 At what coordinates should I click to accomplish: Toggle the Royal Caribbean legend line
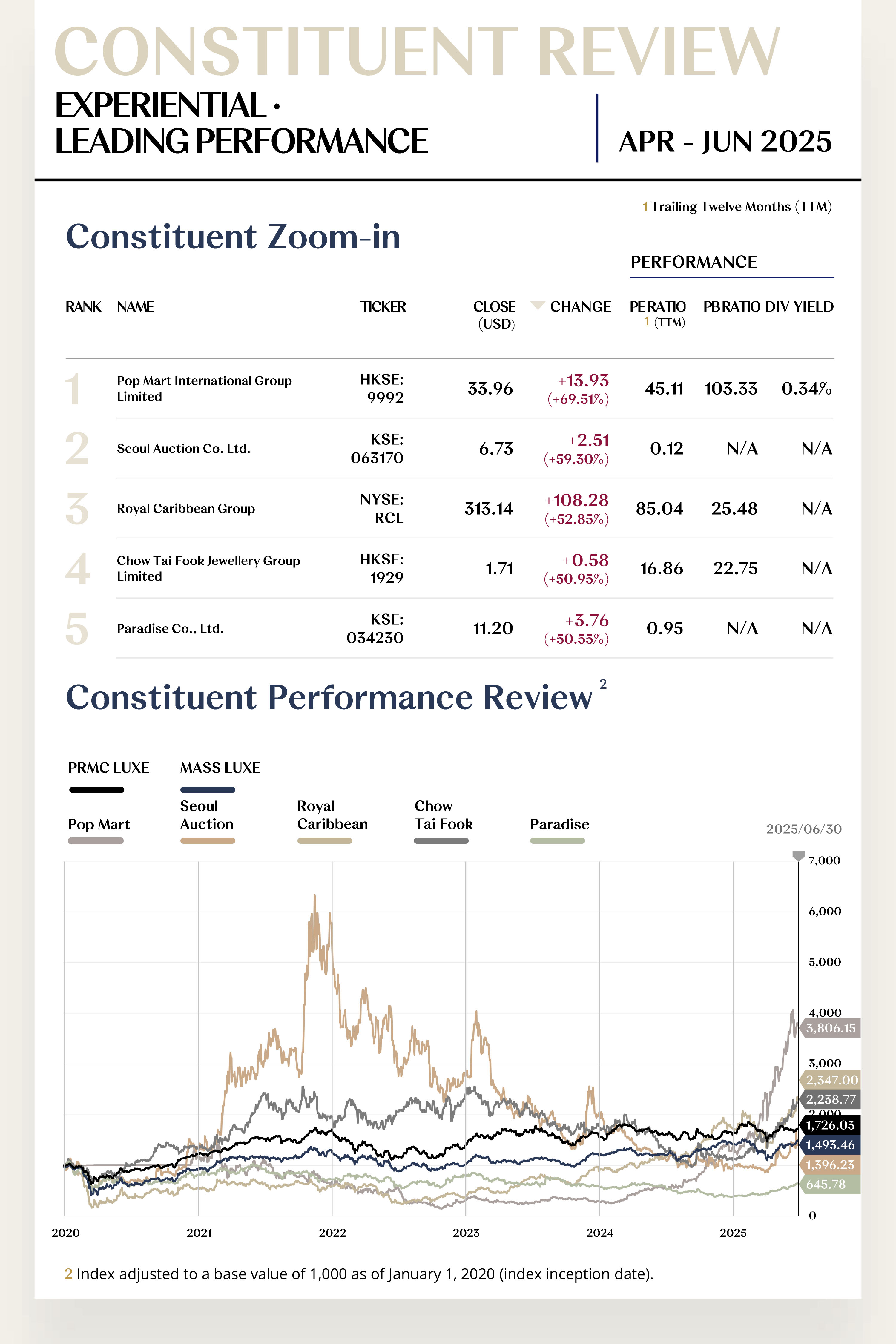click(x=325, y=840)
